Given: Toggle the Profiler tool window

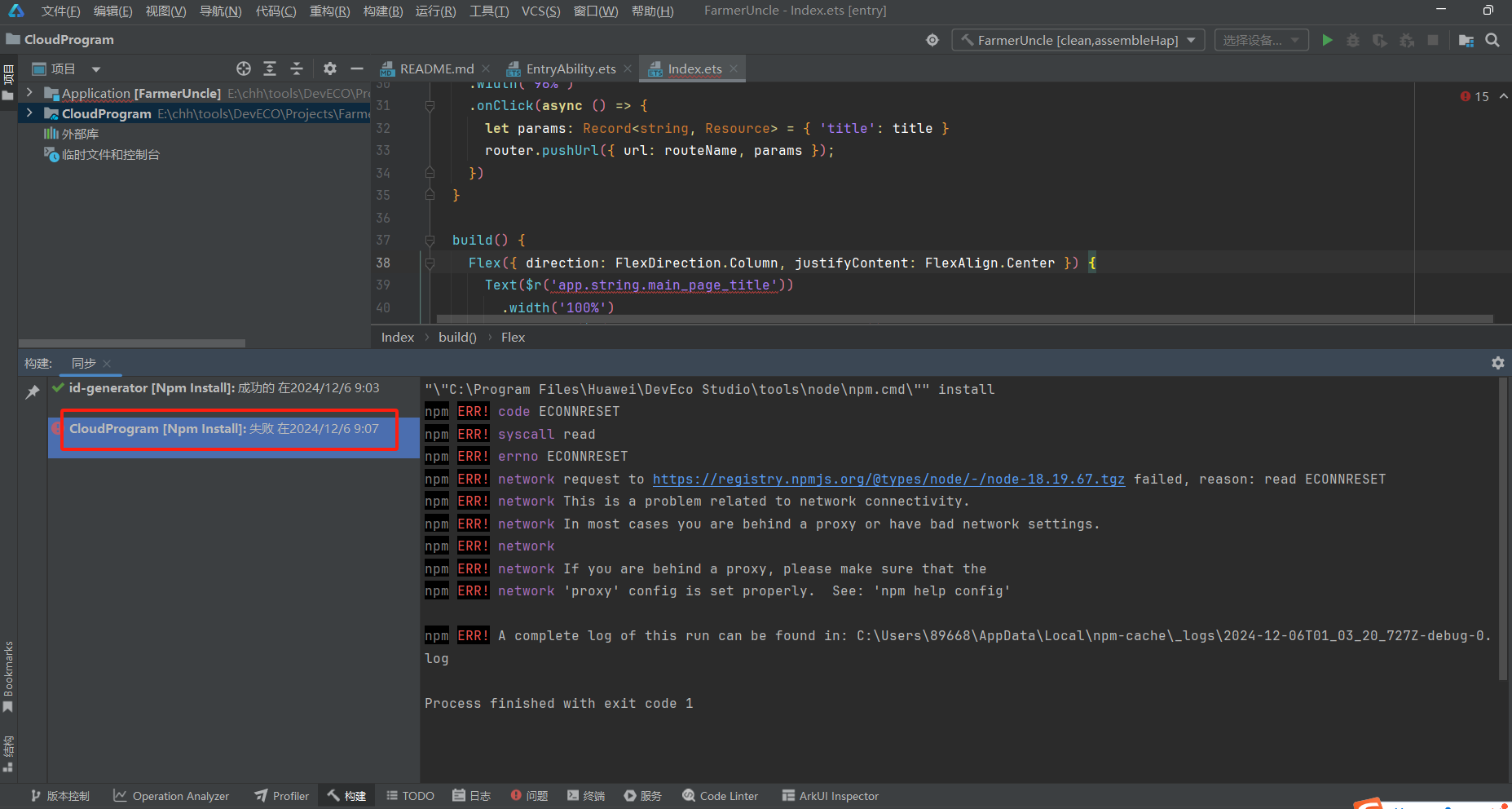Looking at the screenshot, I should (281, 796).
